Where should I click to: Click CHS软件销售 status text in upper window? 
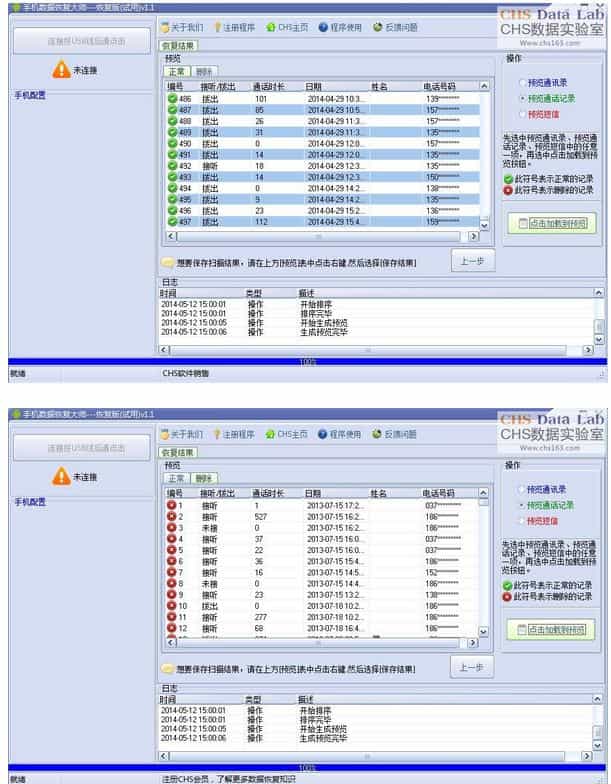[186, 374]
